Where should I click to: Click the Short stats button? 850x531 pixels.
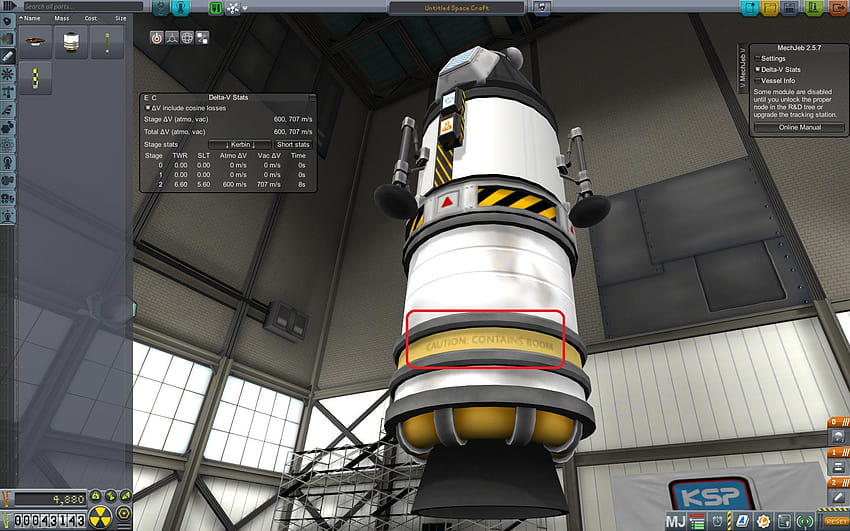(293, 145)
